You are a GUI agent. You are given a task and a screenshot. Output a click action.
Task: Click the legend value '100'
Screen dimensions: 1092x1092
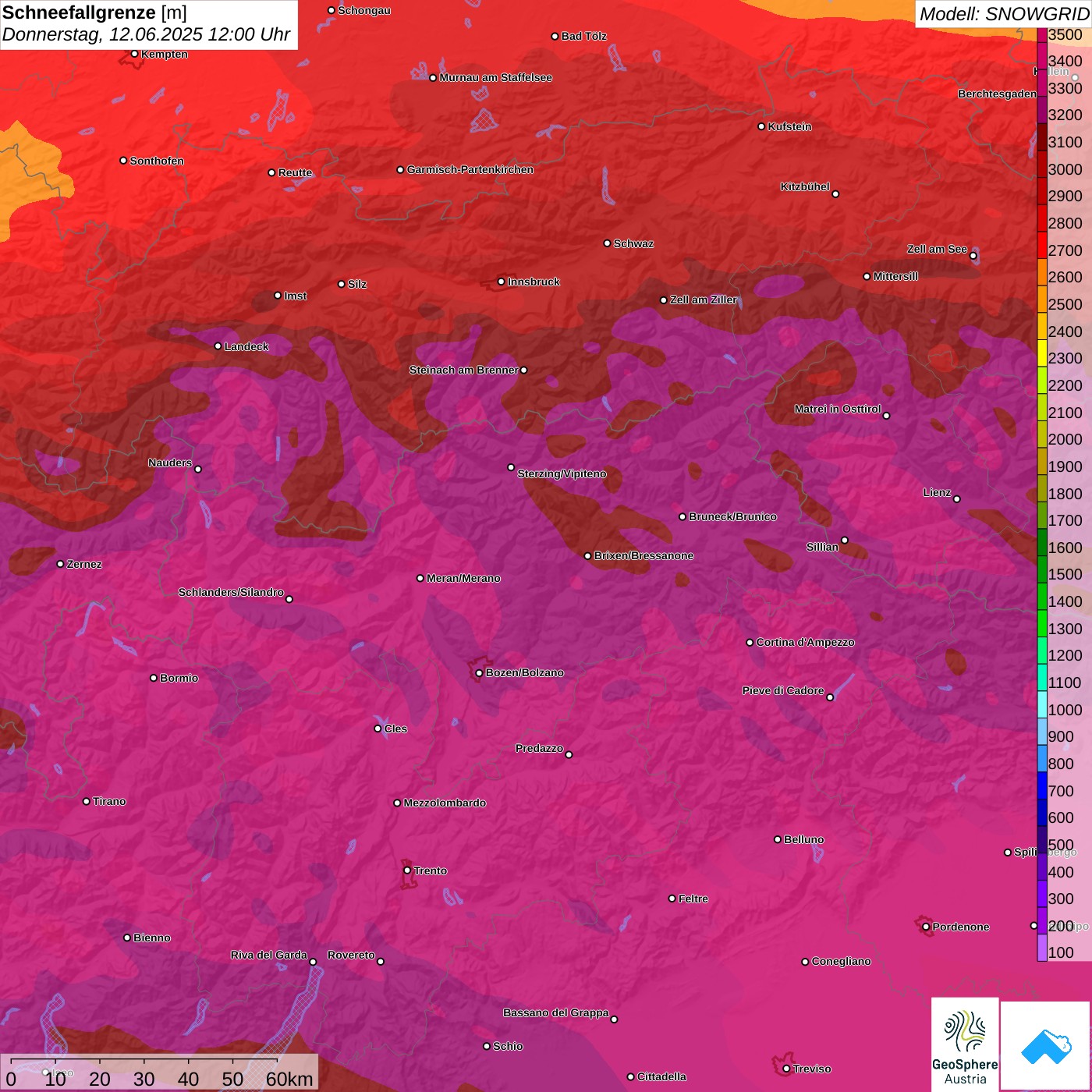[x=1061, y=952]
